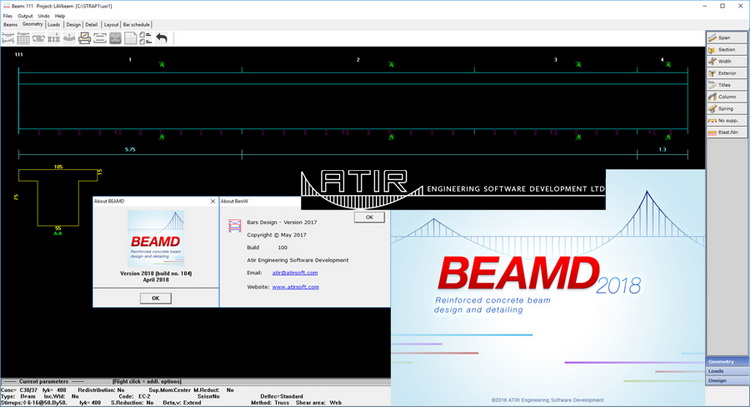This screenshot has width=750, height=407.
Task: Open the Geometry section in bottom-right panel
Action: coord(727,362)
